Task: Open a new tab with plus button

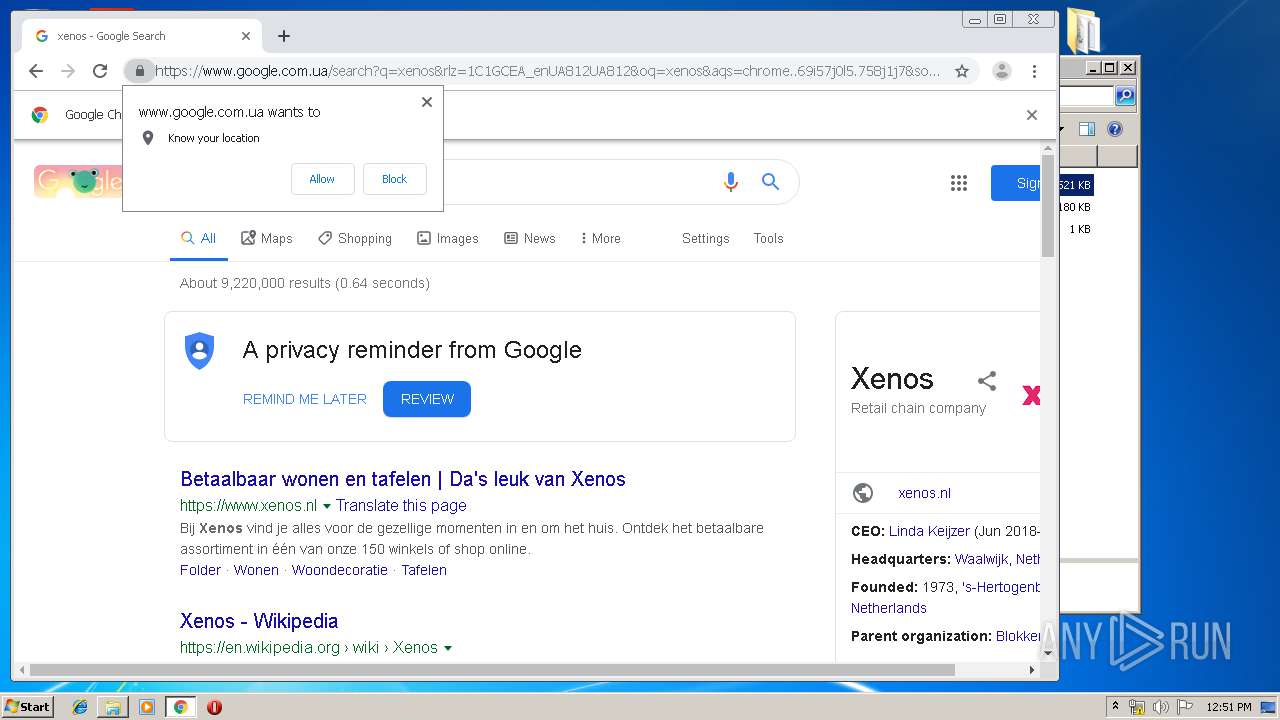Action: 284,36
